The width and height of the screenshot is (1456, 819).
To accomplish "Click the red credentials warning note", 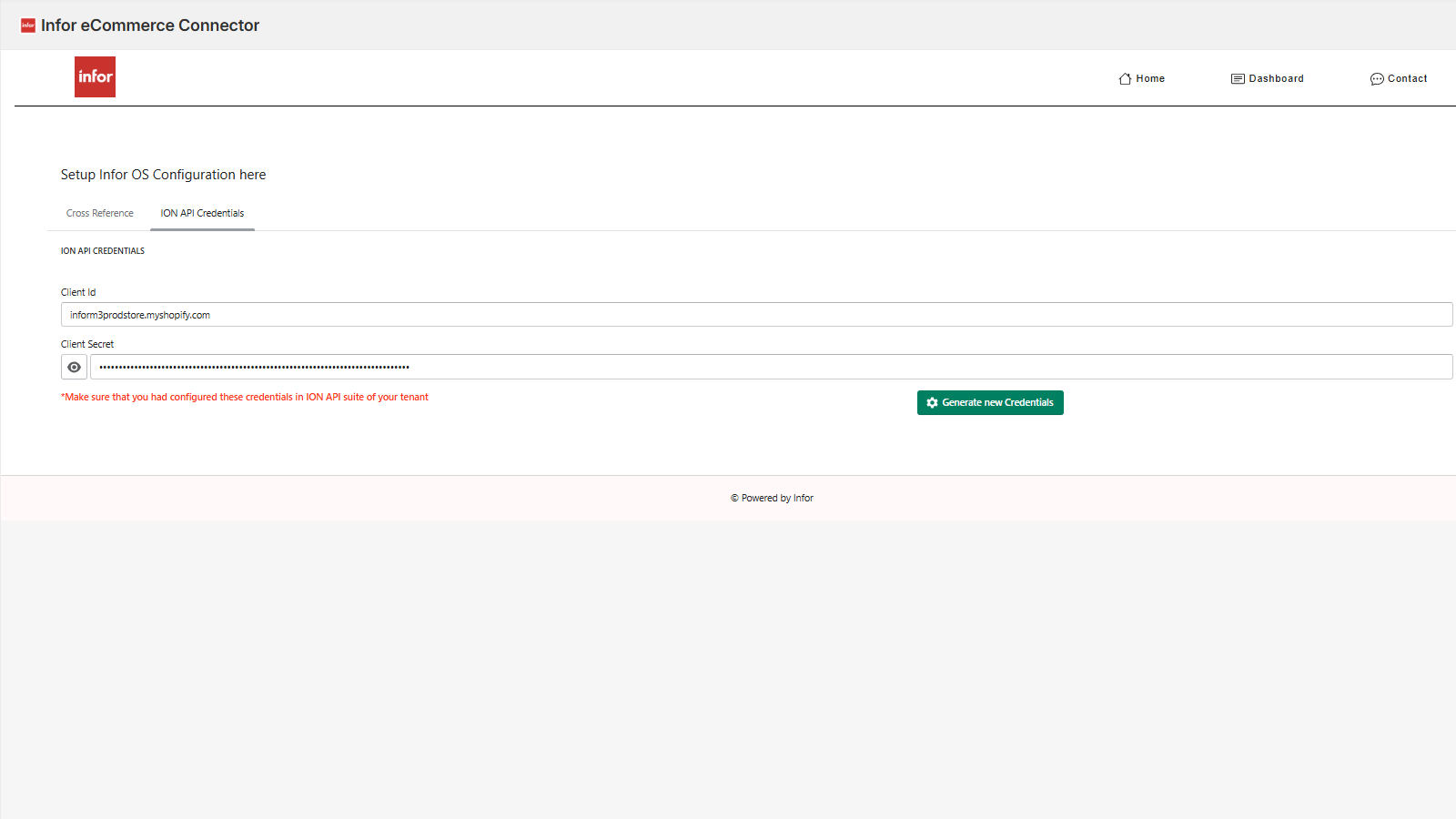I will (245, 397).
